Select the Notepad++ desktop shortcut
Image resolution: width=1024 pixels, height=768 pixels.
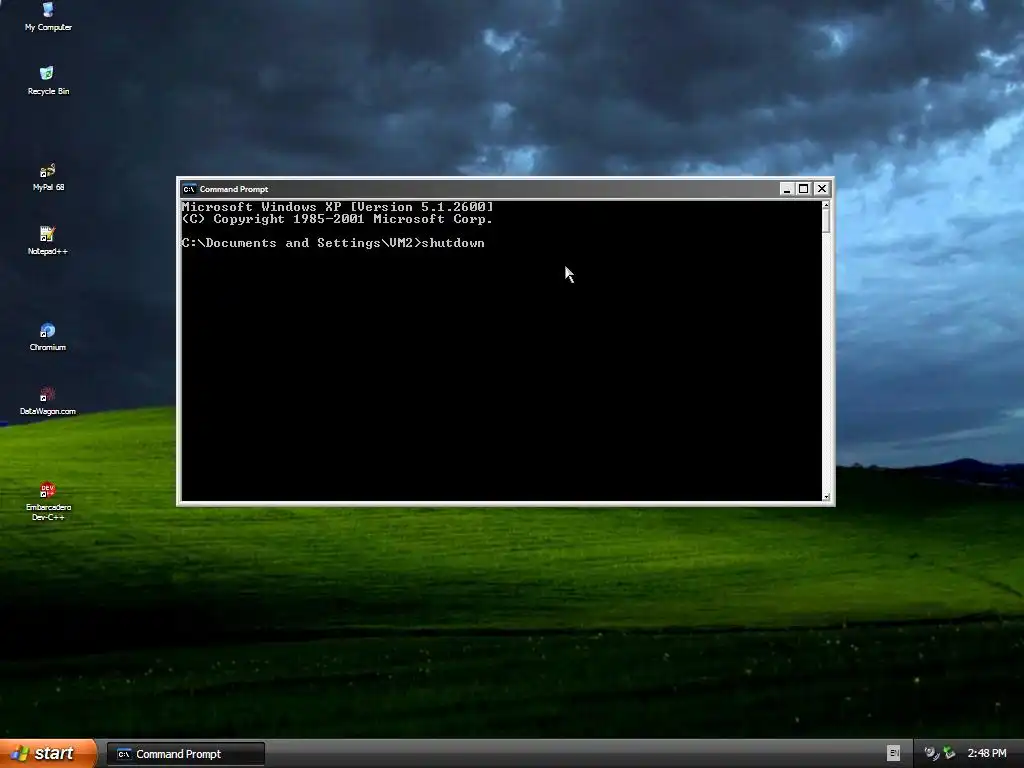tap(48, 240)
